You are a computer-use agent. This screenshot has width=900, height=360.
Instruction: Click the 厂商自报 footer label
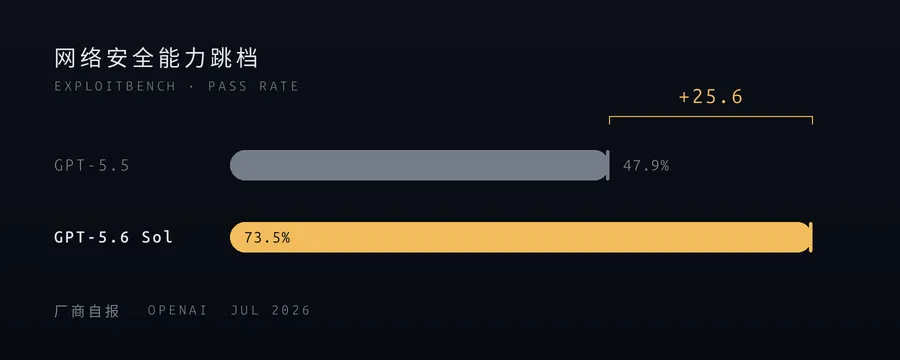[87, 311]
